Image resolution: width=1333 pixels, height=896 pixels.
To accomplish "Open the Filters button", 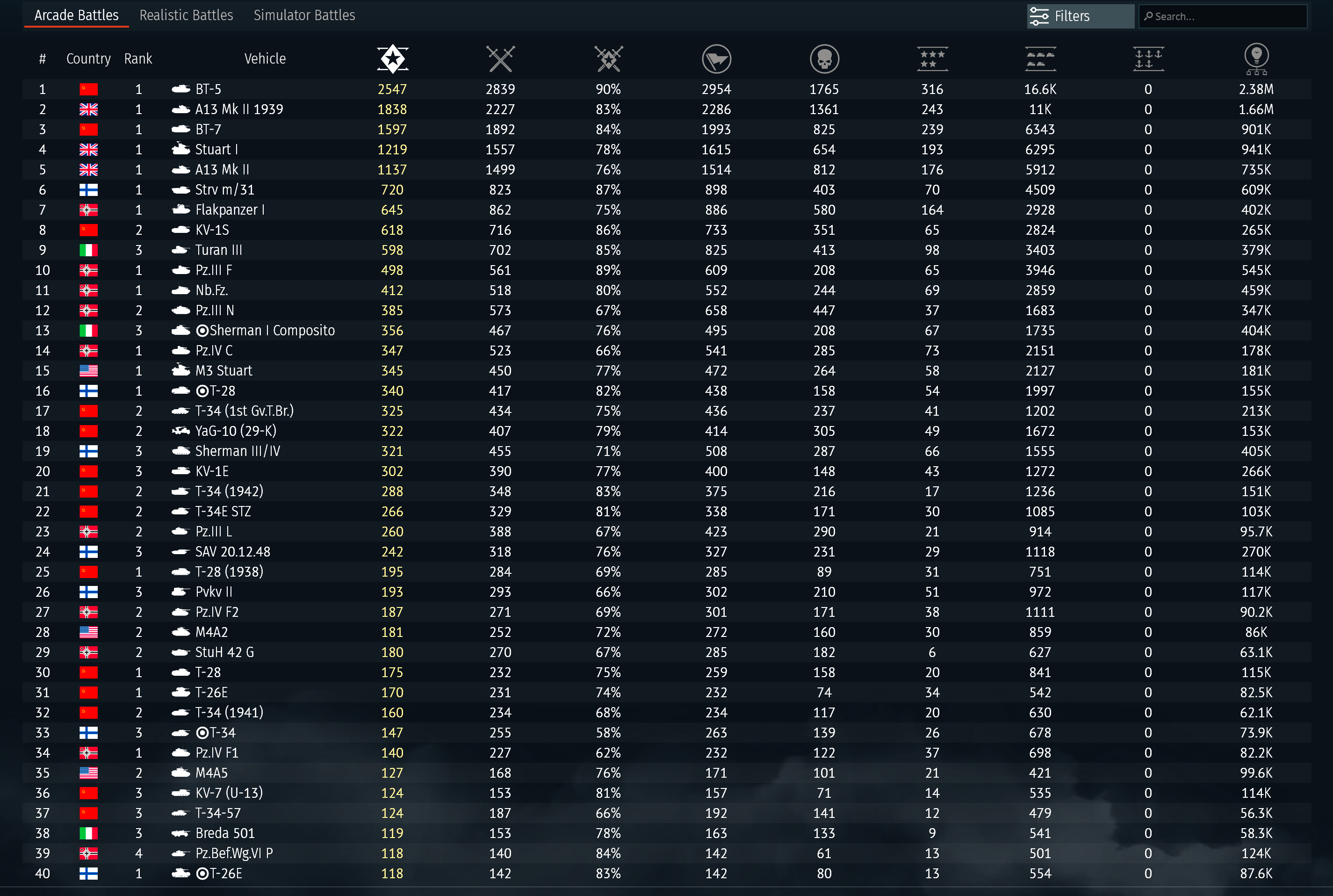I will (x=1079, y=16).
